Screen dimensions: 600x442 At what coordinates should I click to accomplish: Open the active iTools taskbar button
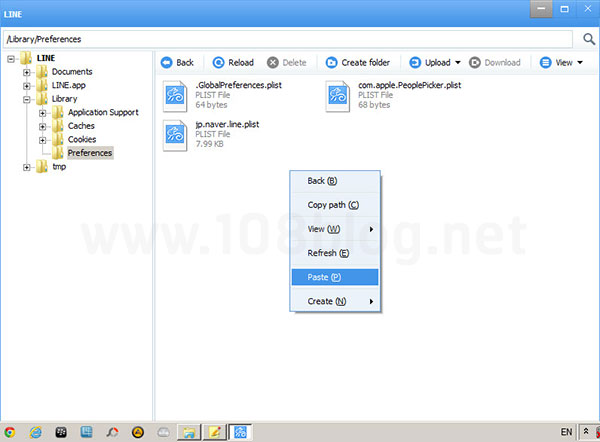240,432
